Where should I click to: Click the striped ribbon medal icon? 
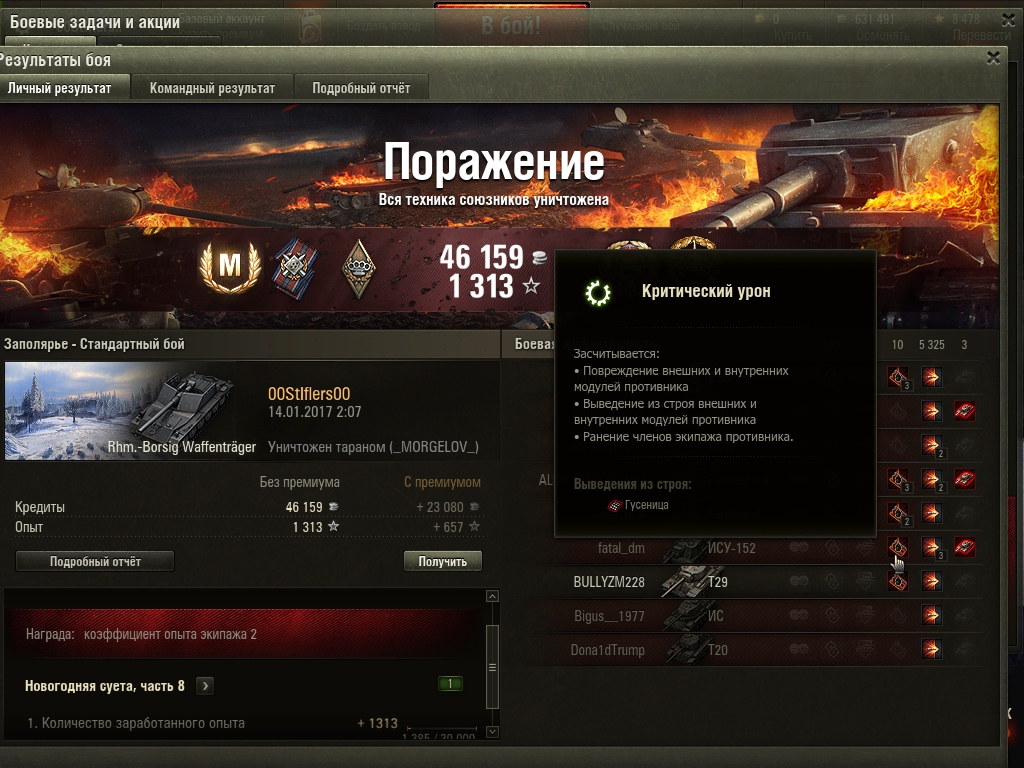pos(296,268)
